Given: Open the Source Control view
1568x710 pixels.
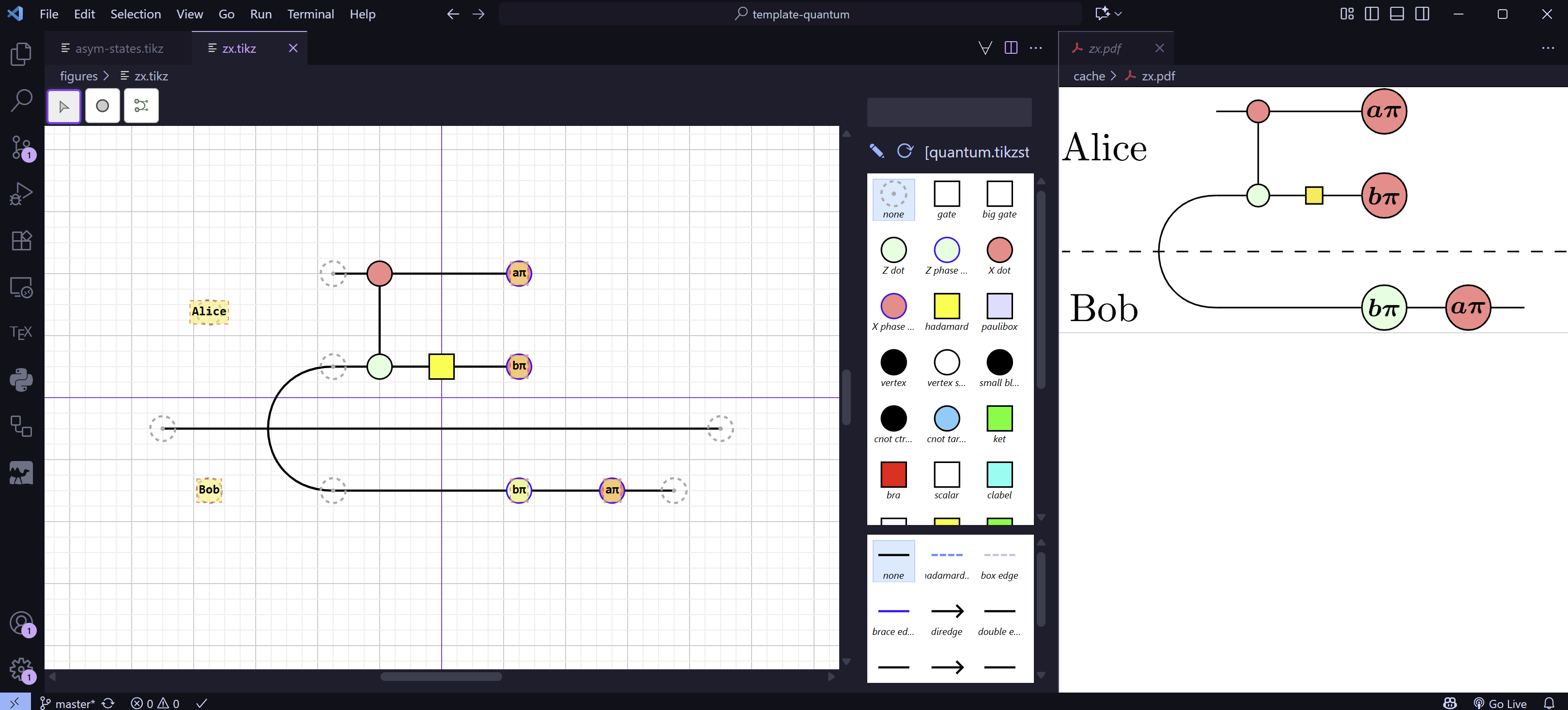Looking at the screenshot, I should coord(21,147).
